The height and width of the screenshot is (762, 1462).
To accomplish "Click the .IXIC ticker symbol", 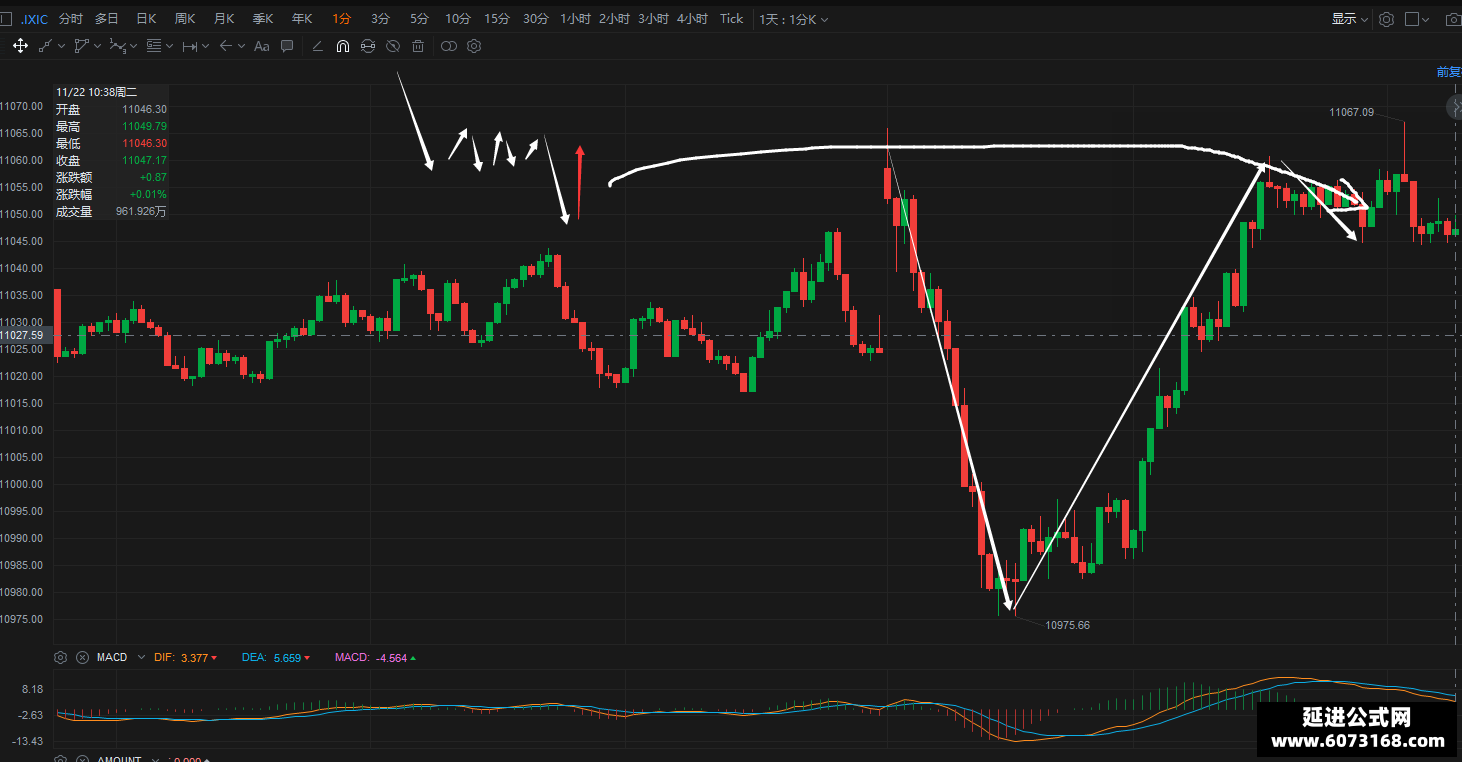I will pos(34,19).
